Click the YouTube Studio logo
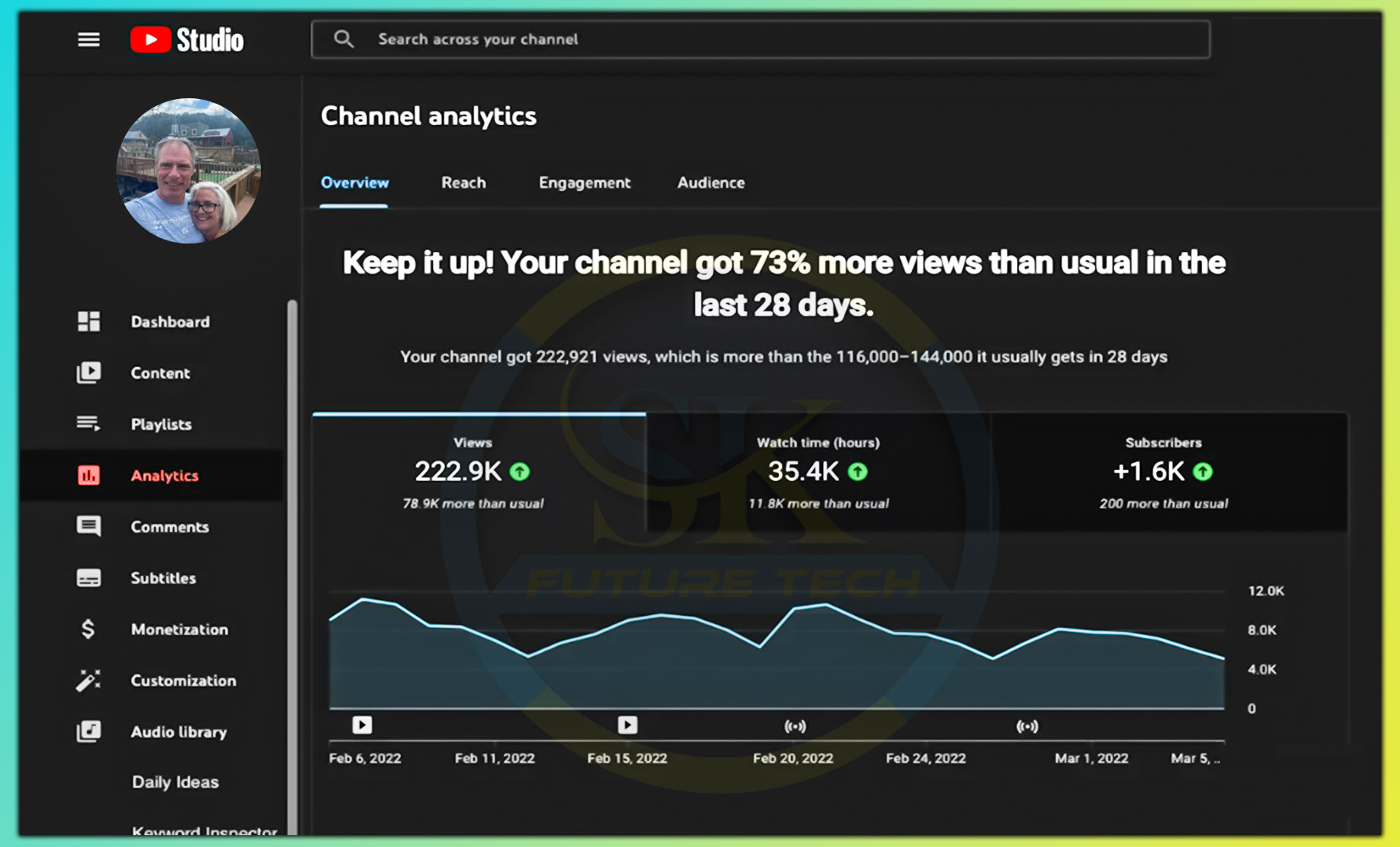1400x847 pixels. (x=187, y=39)
